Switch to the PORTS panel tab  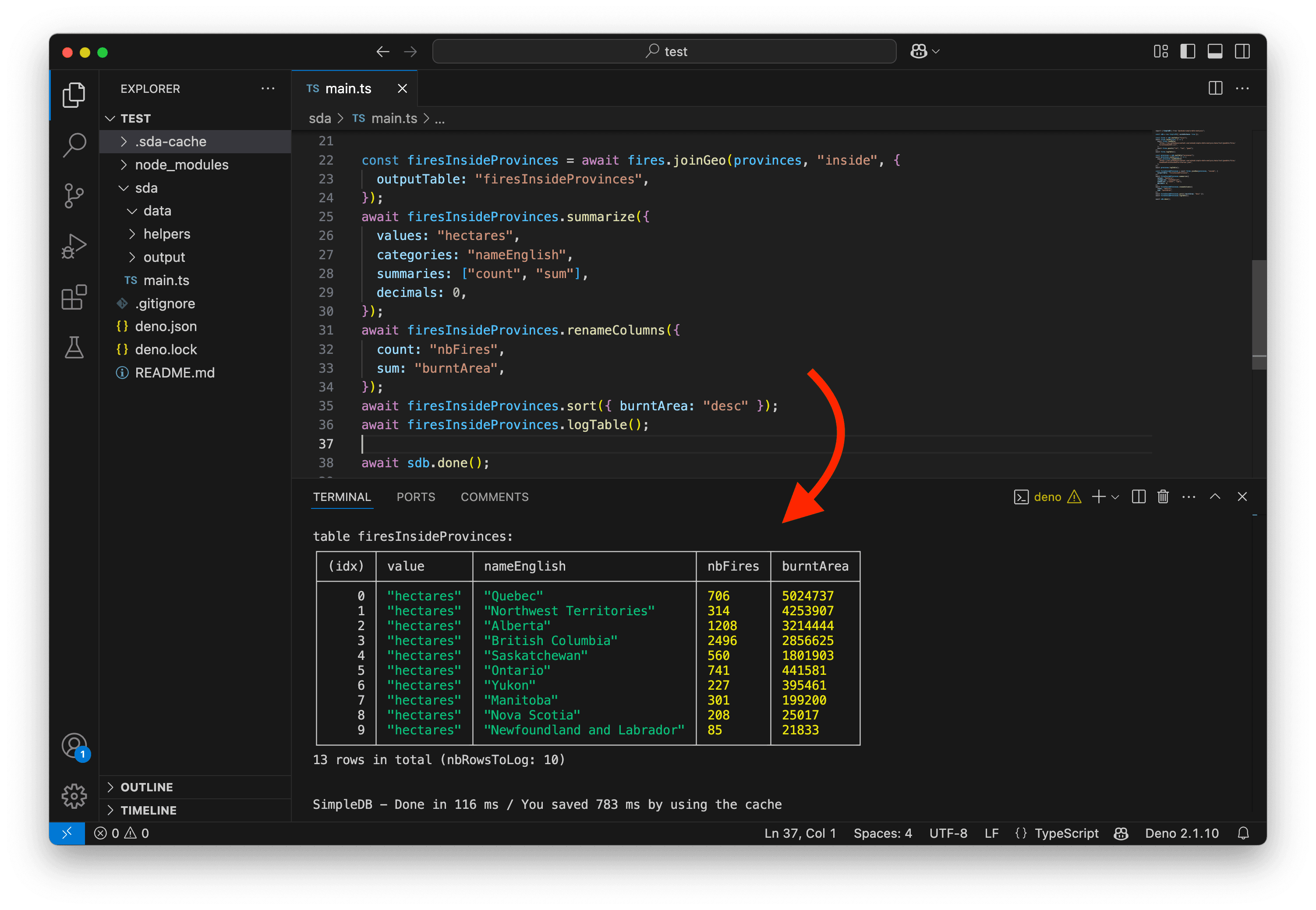[x=416, y=497]
